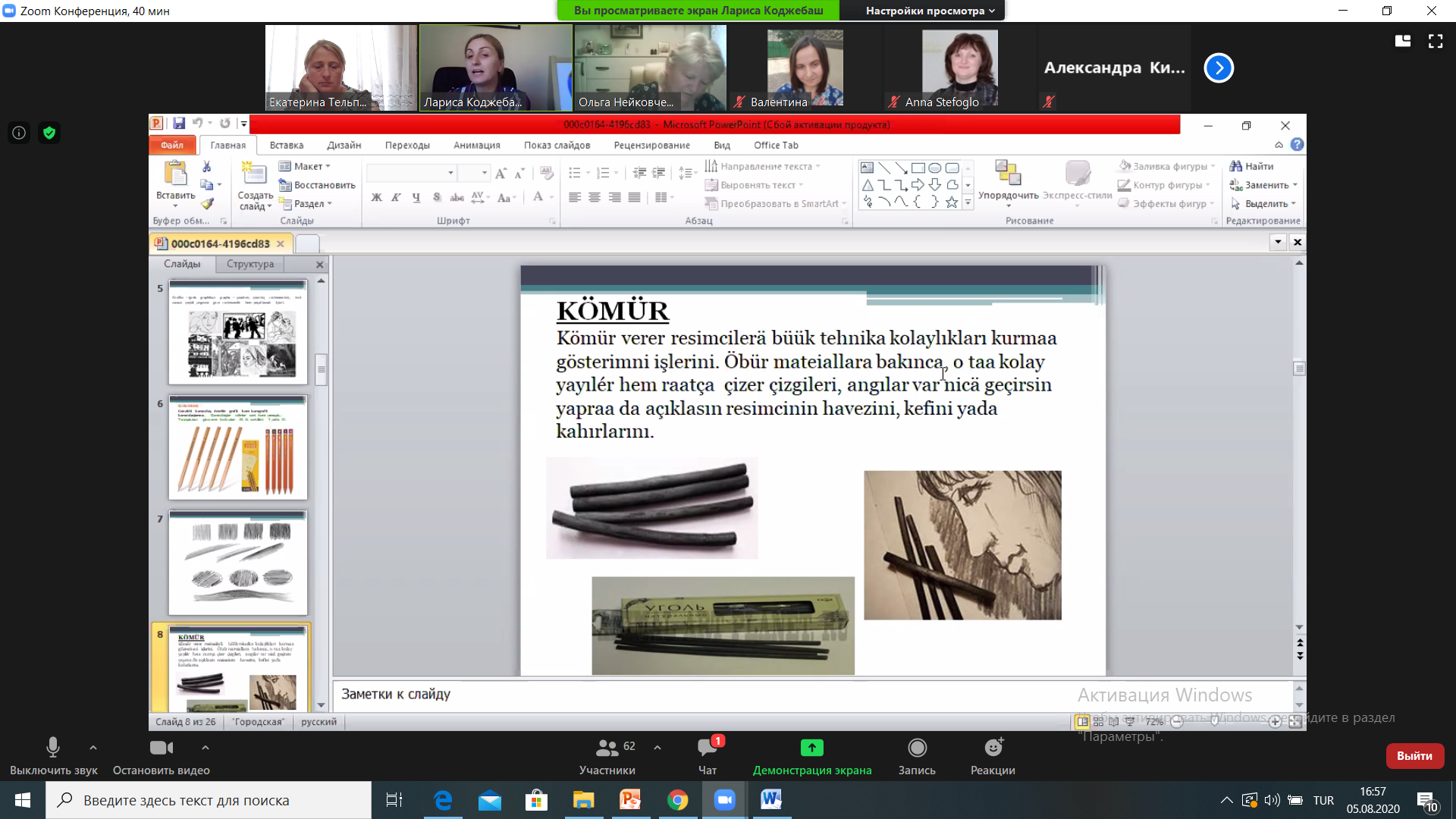Image resolution: width=1456 pixels, height=819 pixels.
Task: Click green Share Screen icon
Action: (811, 748)
